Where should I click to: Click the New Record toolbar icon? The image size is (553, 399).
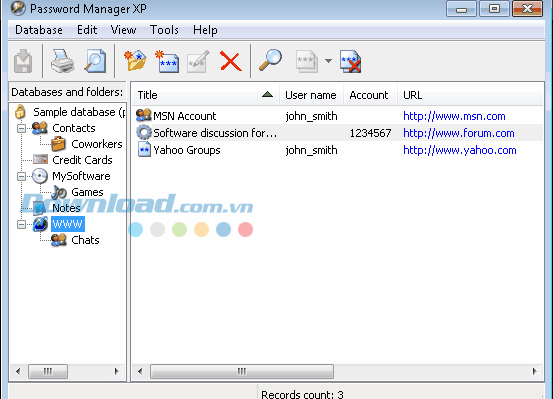(167, 61)
